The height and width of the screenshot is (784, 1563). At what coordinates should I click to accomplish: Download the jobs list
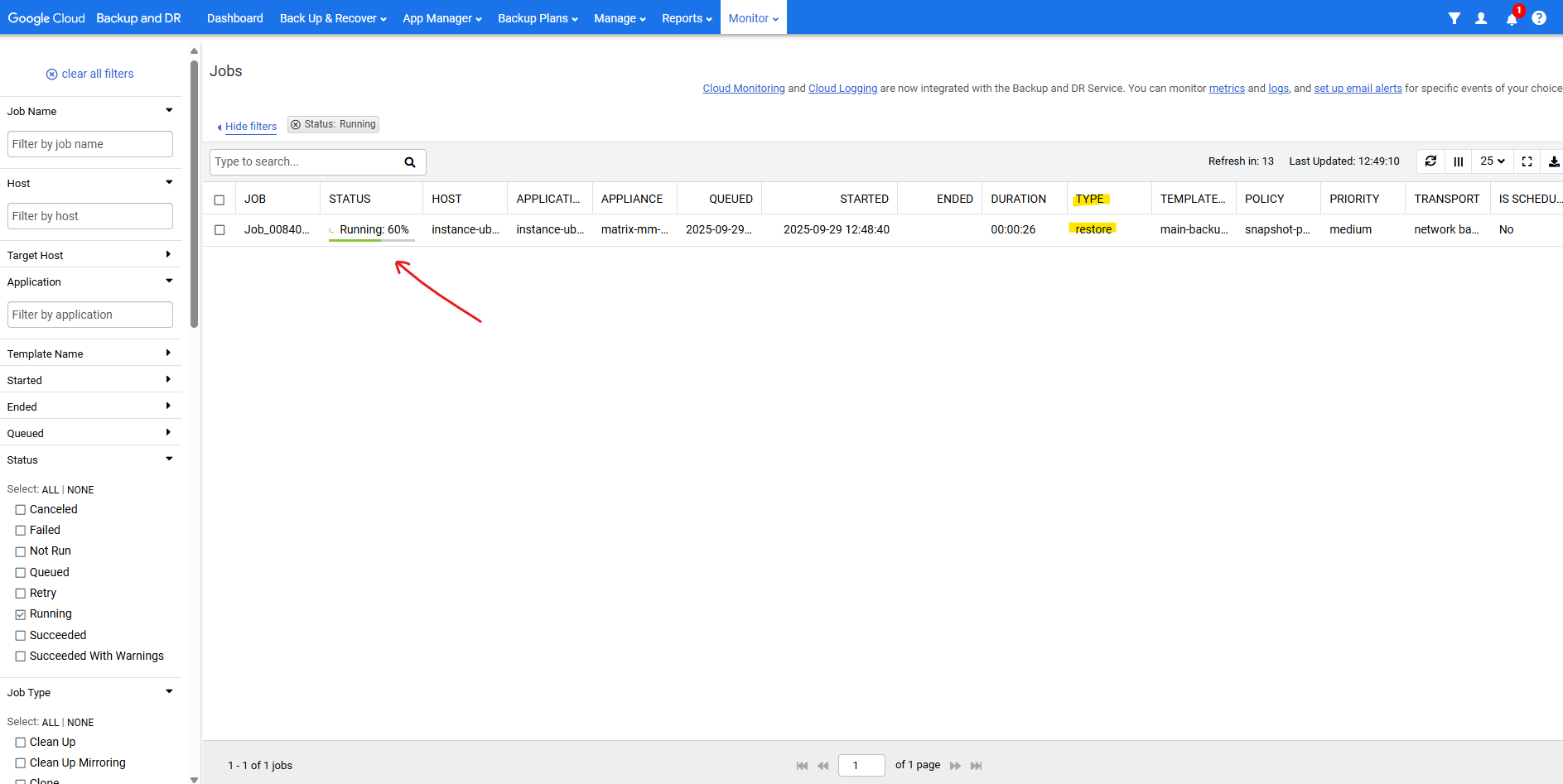click(x=1554, y=161)
